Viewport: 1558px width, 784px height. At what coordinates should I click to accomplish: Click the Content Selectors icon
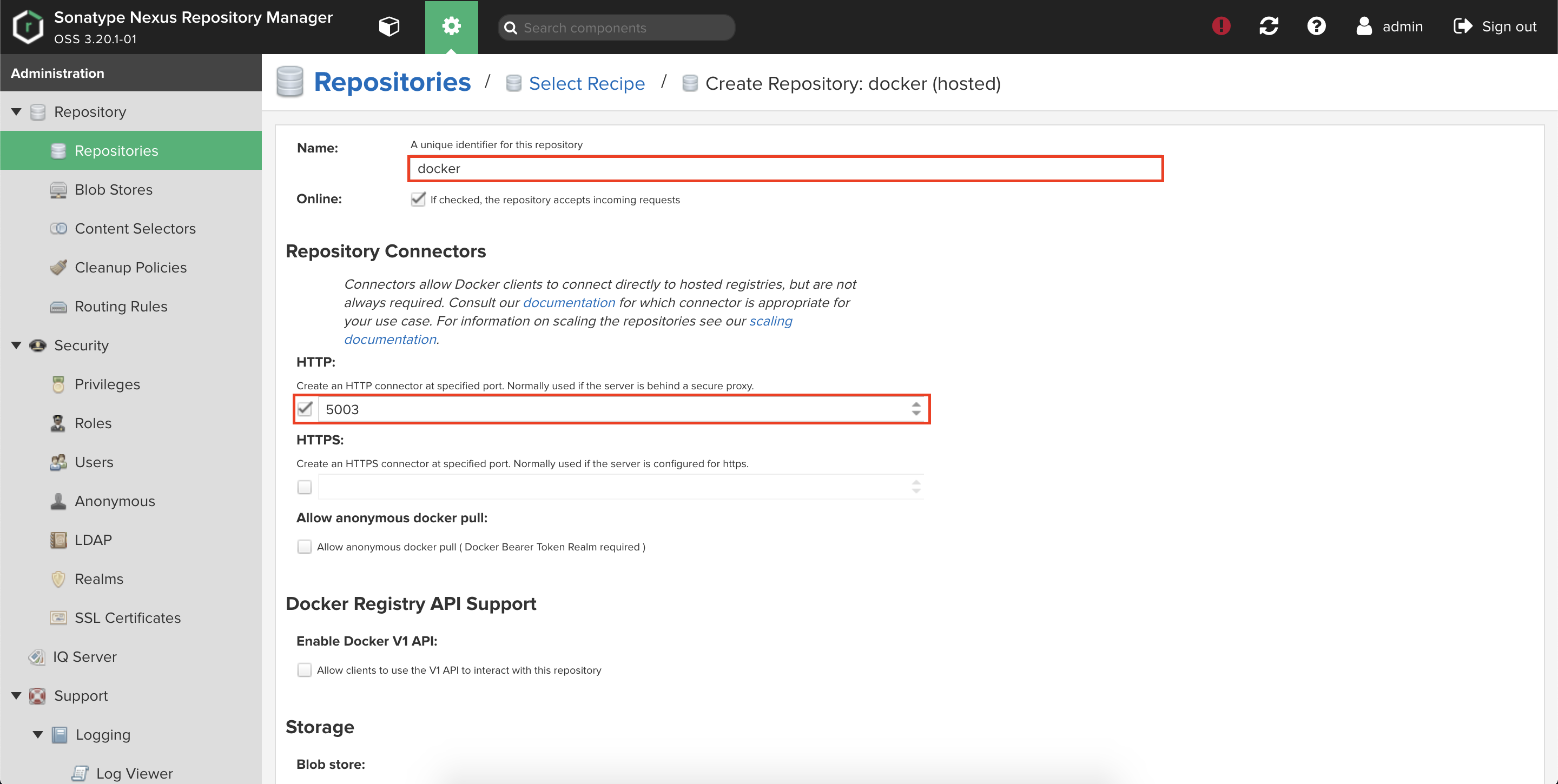click(x=58, y=229)
